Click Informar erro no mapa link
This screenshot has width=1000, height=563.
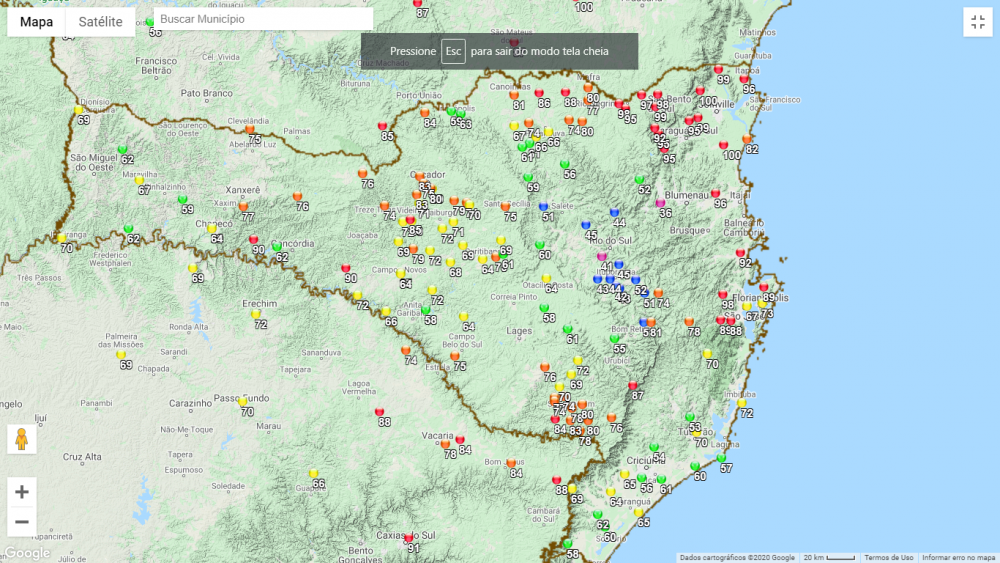pos(958,558)
